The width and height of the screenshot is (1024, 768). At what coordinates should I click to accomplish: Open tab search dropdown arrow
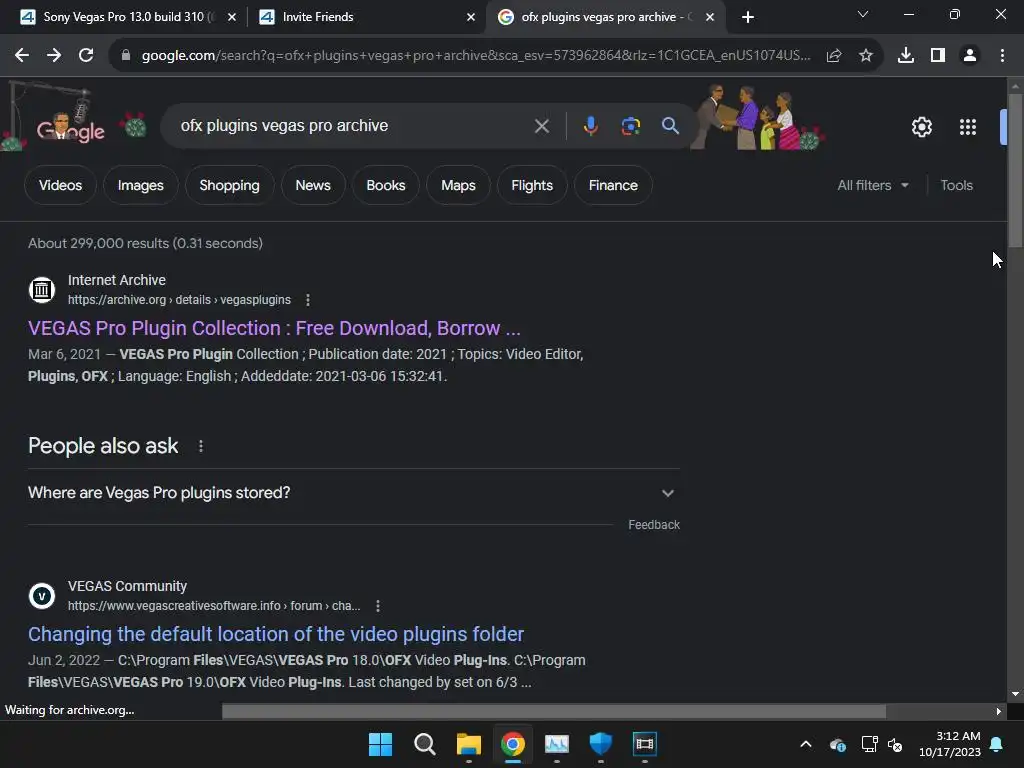(863, 14)
